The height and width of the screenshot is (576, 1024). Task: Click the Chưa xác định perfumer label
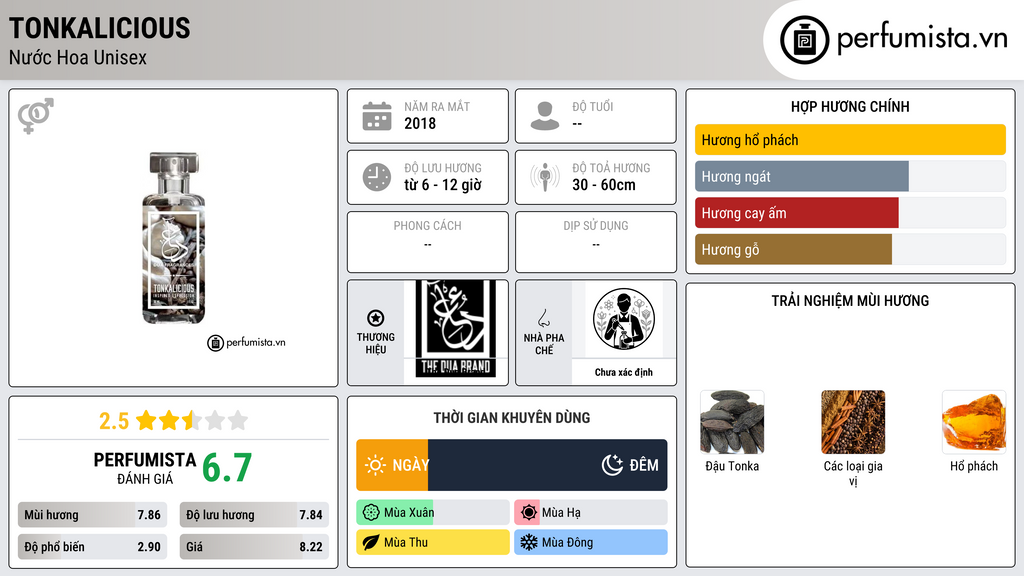coord(624,372)
